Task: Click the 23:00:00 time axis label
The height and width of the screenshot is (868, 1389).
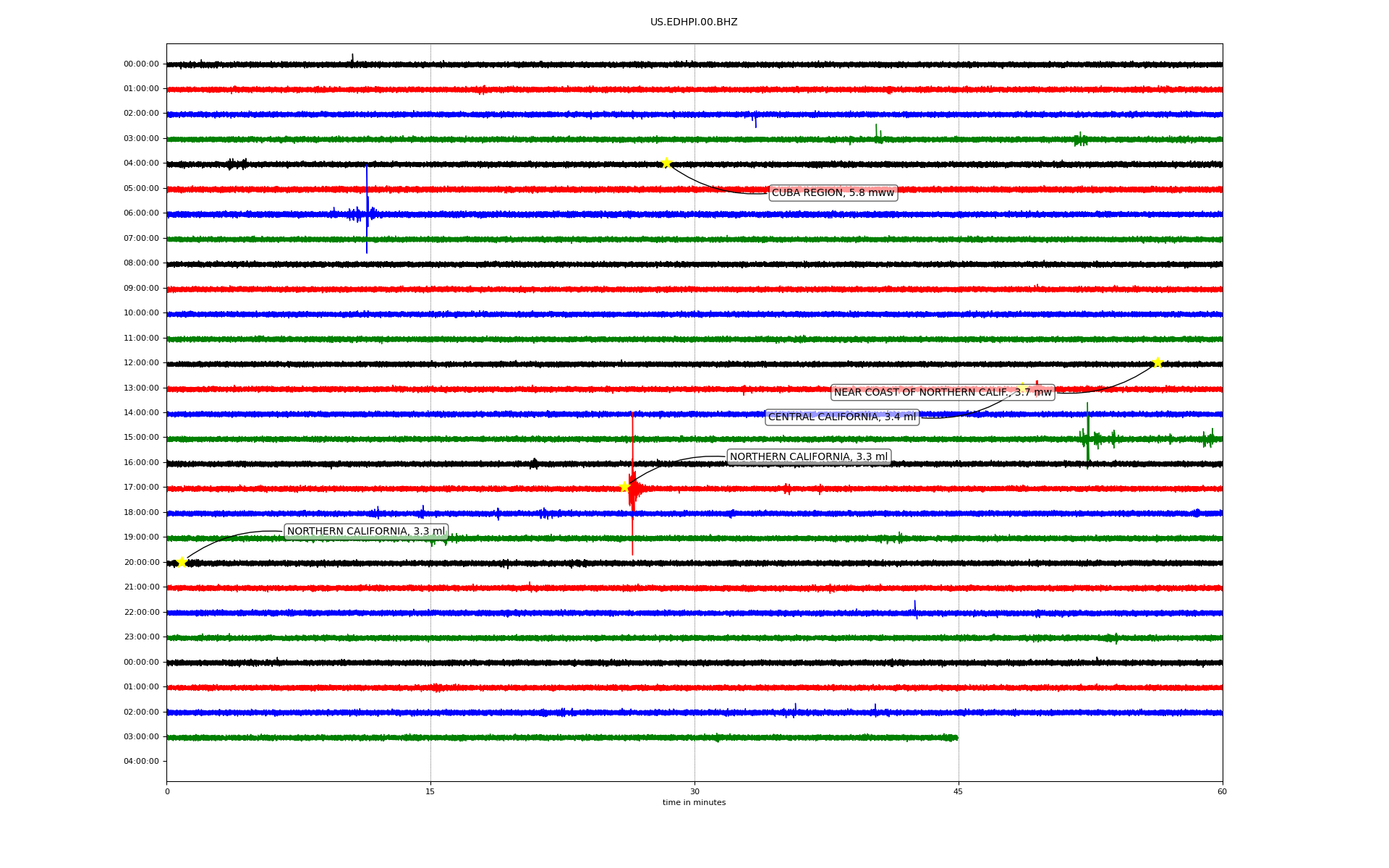Action: 141,637
